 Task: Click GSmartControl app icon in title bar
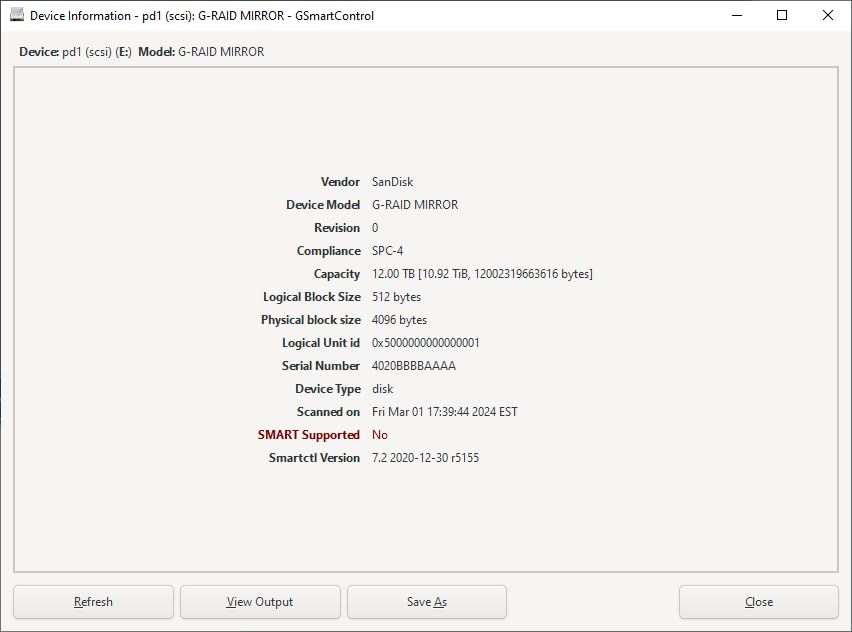[x=17, y=15]
